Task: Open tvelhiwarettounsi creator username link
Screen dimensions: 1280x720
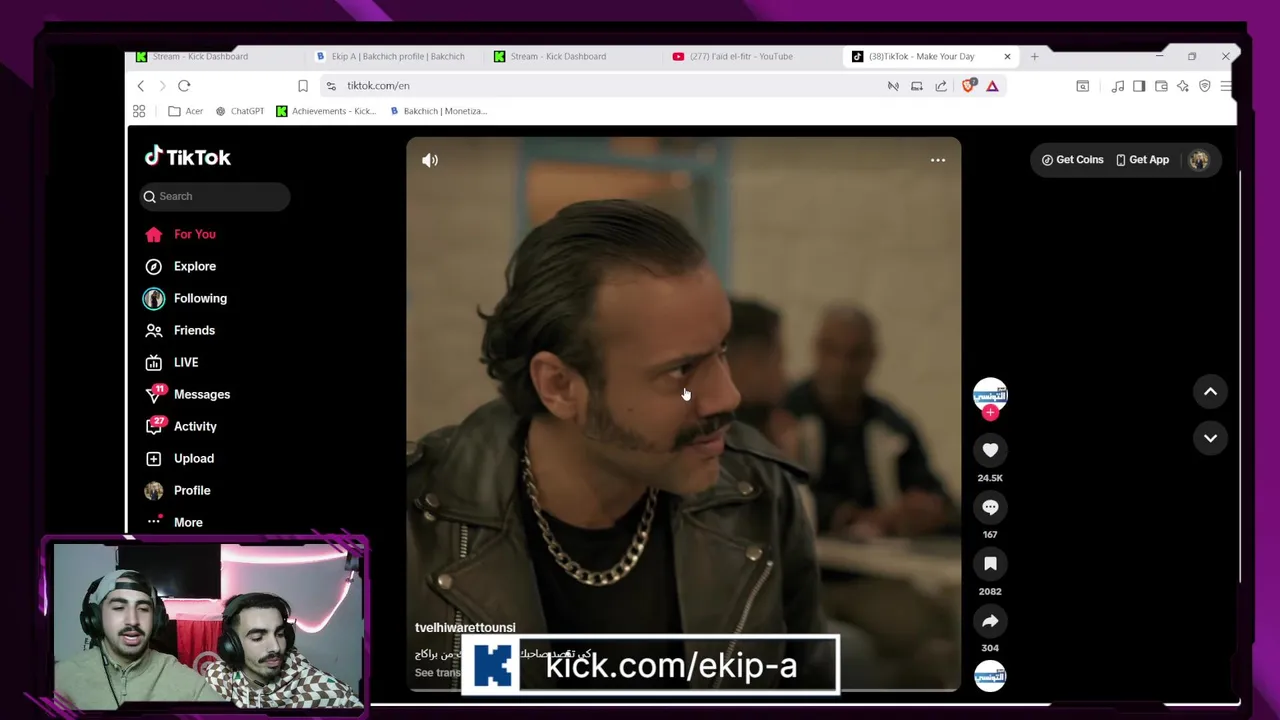Action: 465,628
